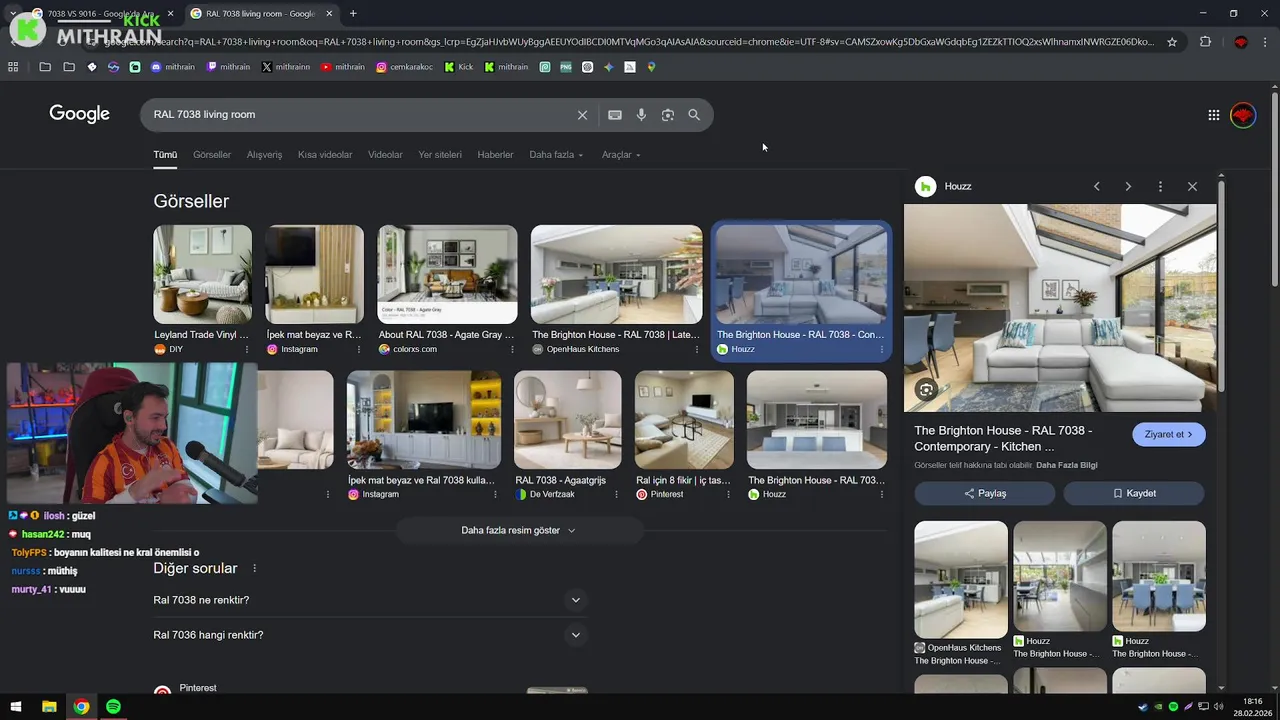
Task: Open the tab search dropdown arrow
Action: 13,13
